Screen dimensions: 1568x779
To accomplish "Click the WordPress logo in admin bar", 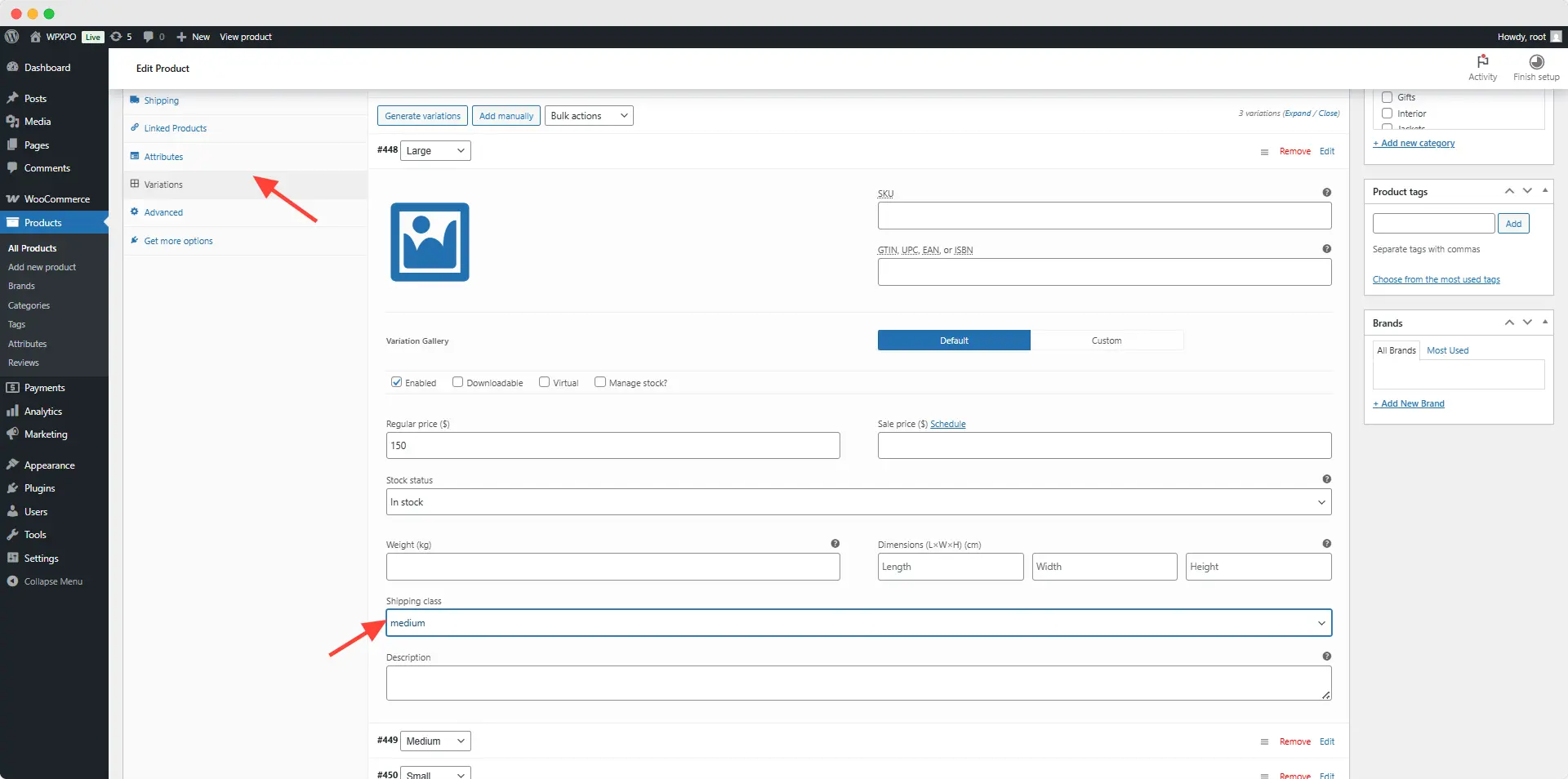I will [12, 37].
